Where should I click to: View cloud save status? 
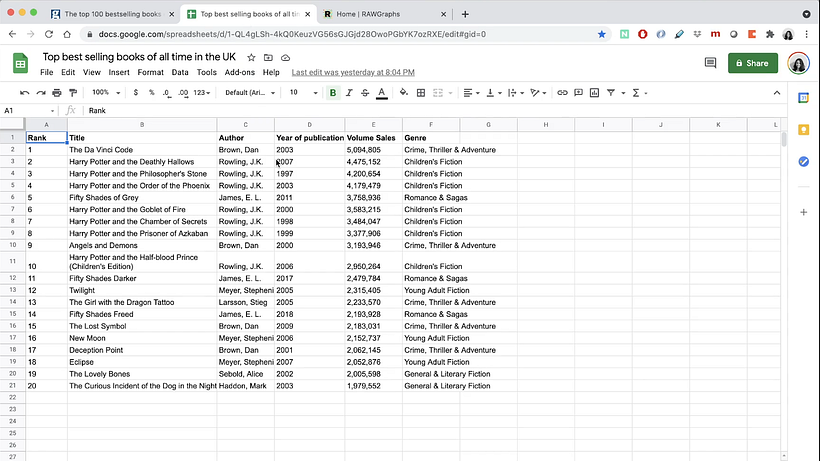coord(286,57)
